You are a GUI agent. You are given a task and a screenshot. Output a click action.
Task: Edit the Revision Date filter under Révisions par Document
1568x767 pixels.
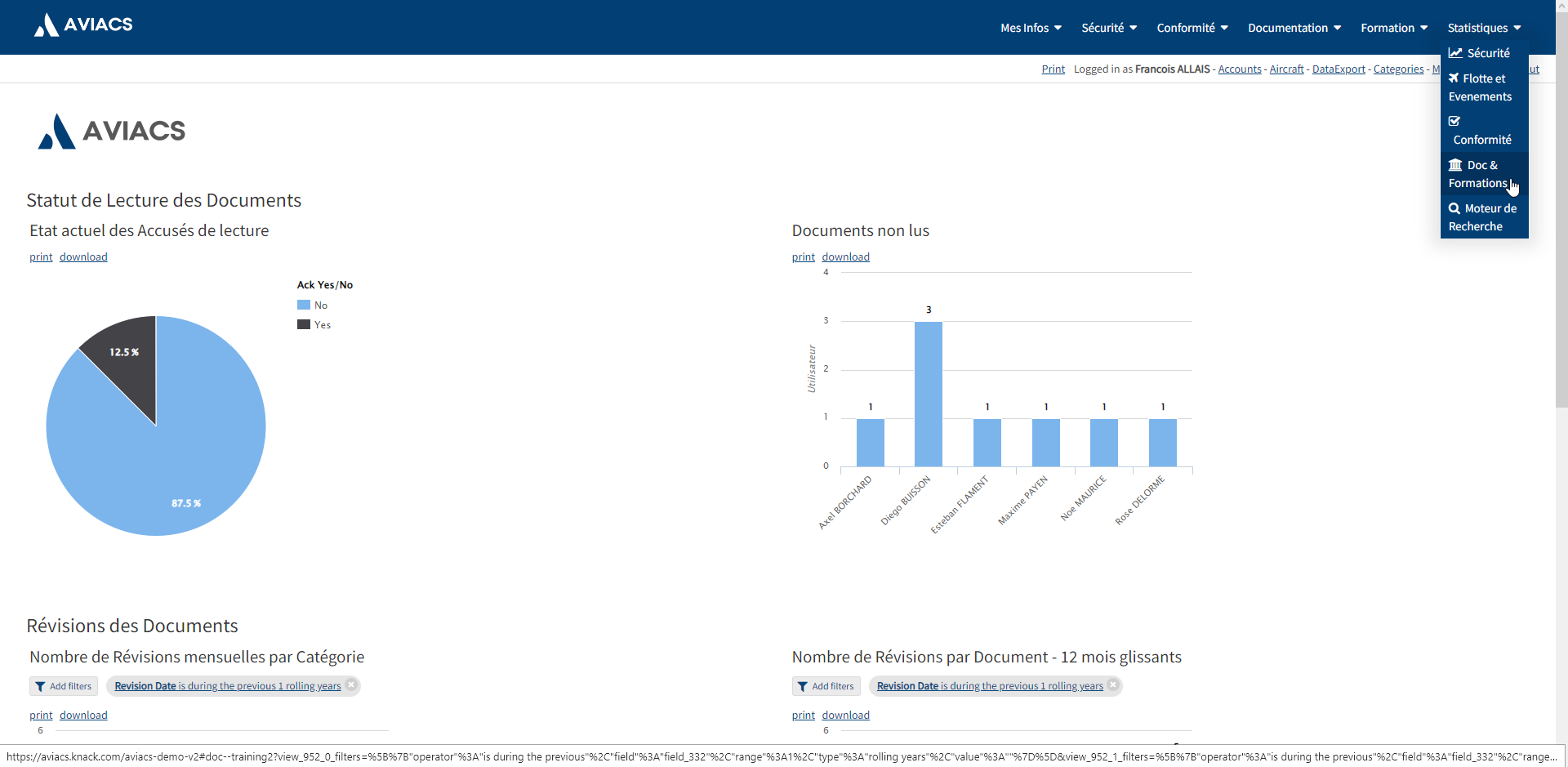(990, 686)
